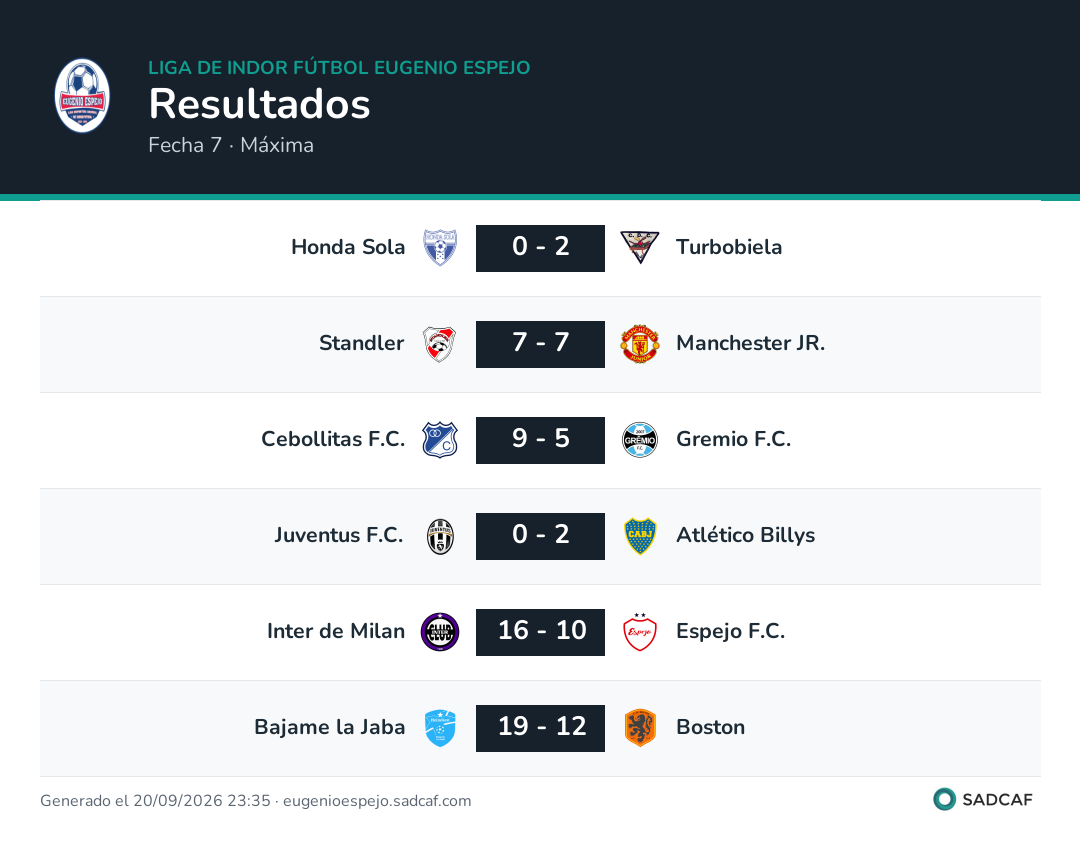Click the Gremio F.C. round badge
Viewport: 1080px width, 852px height.
[640, 440]
